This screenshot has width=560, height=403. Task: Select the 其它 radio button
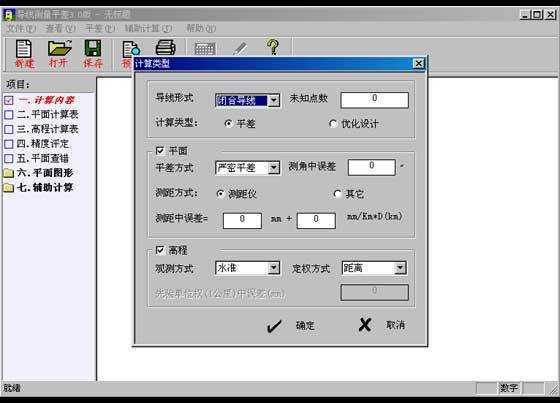(337, 194)
